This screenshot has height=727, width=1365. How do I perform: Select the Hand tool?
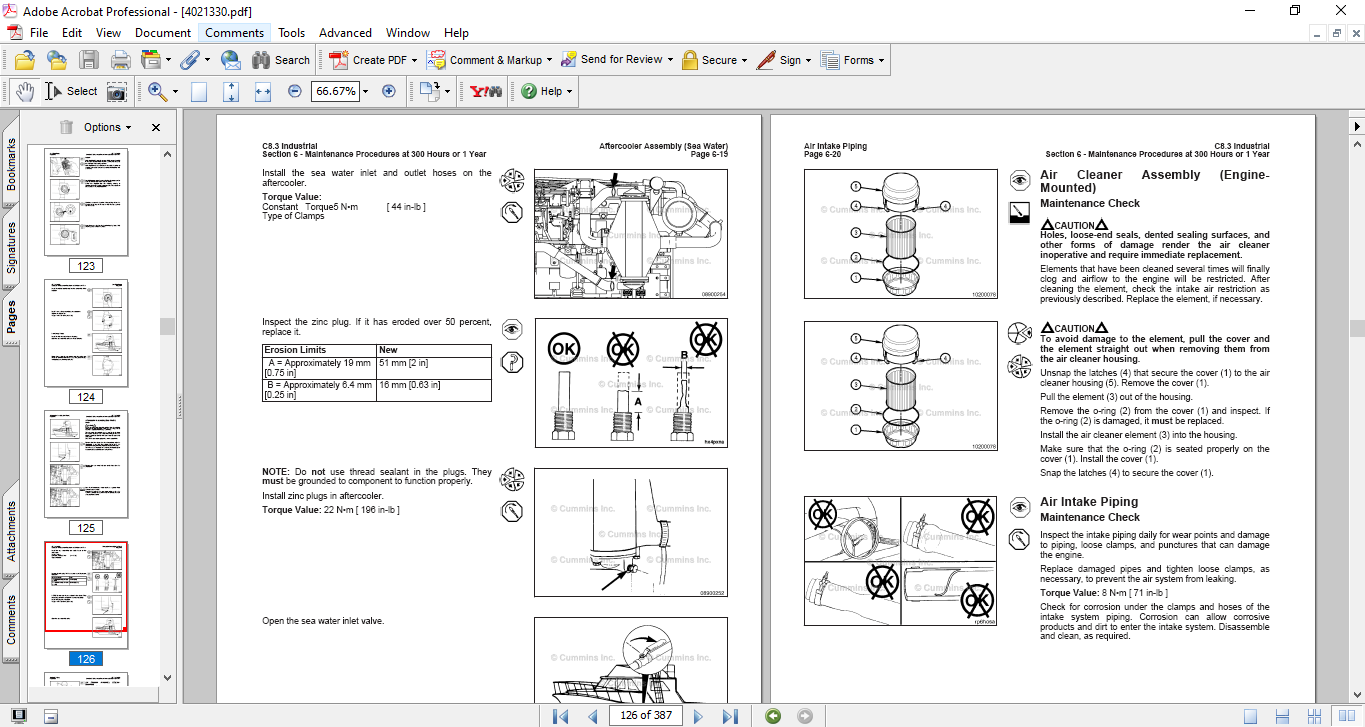(24, 91)
